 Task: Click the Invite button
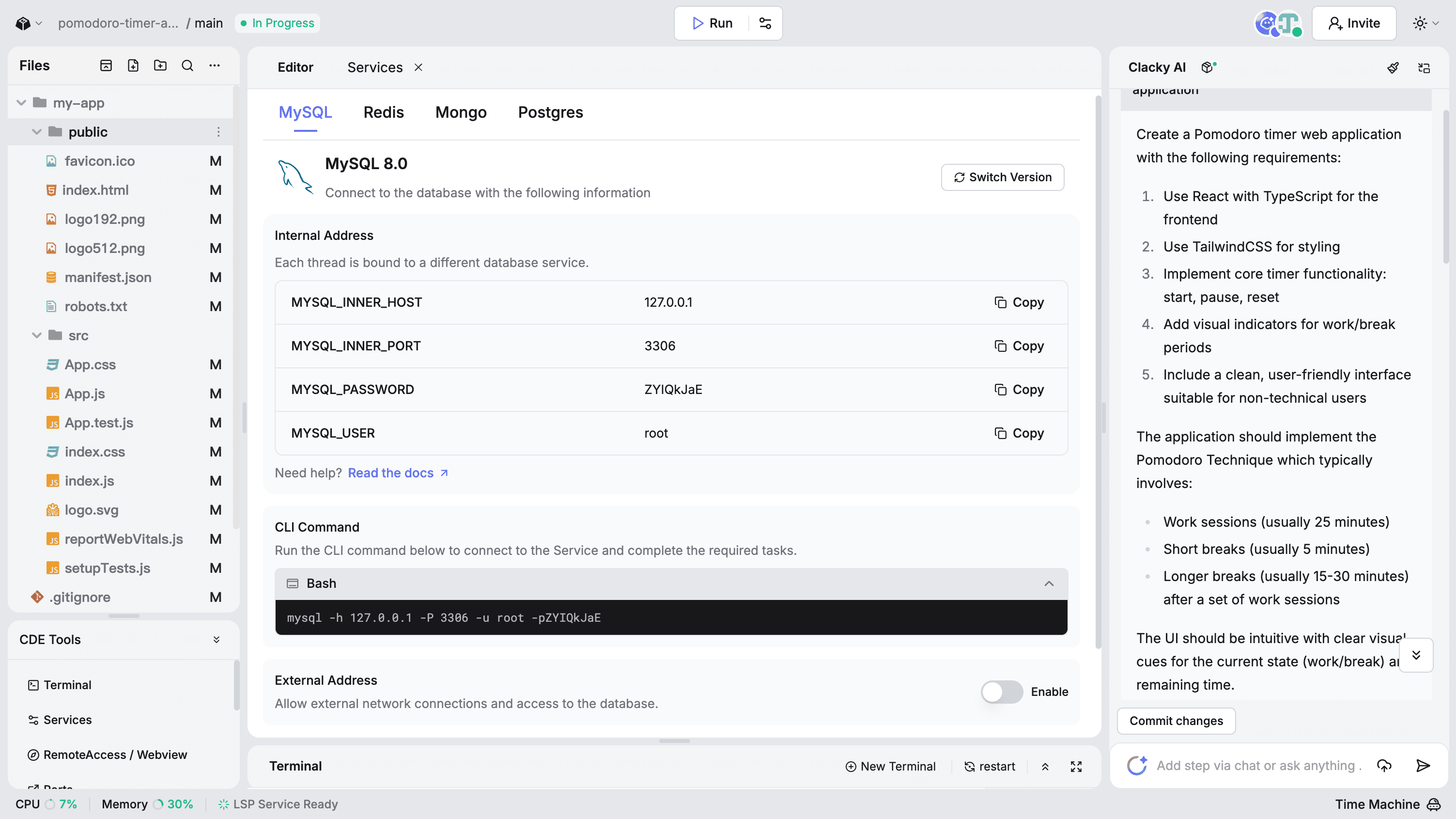point(1354,23)
